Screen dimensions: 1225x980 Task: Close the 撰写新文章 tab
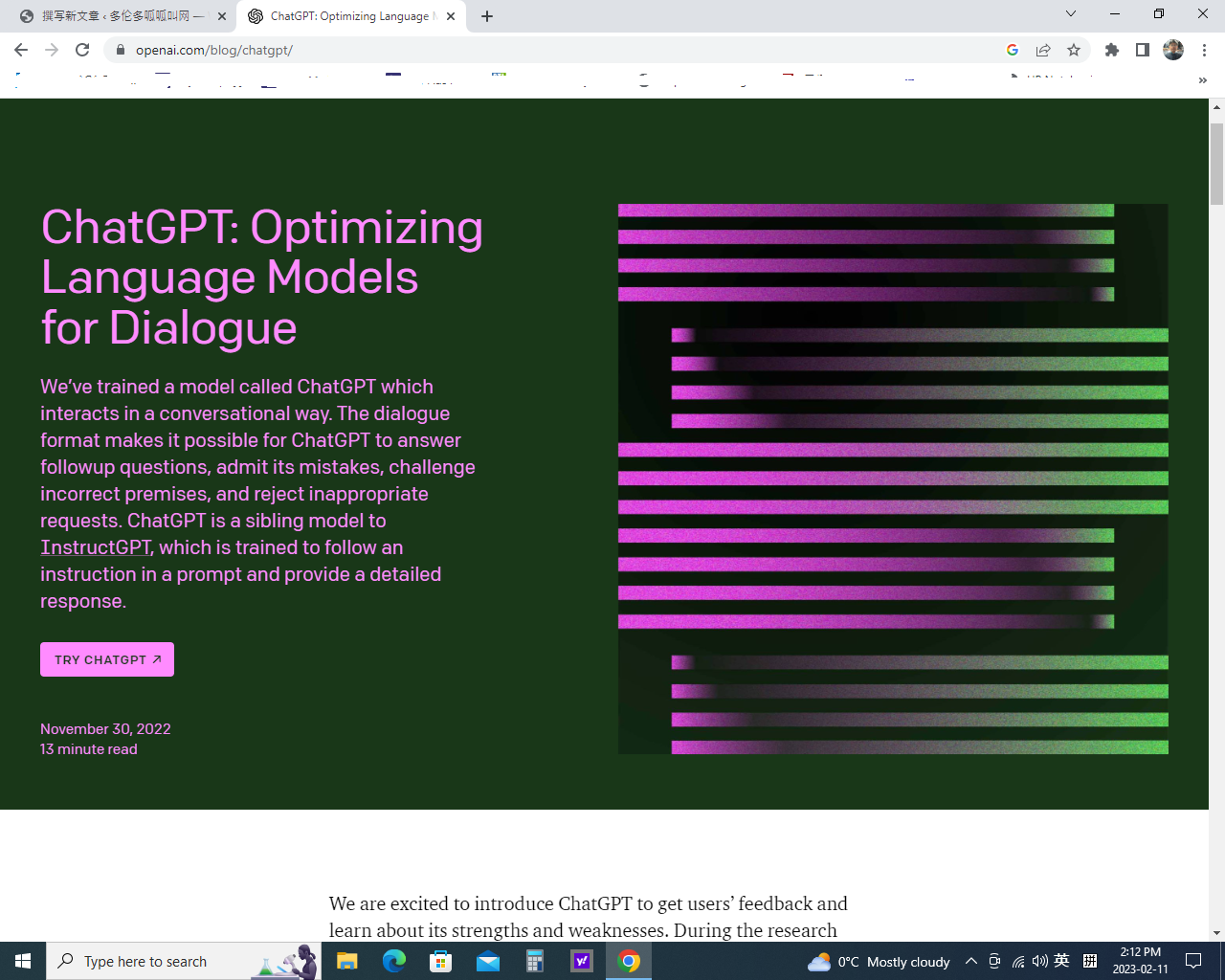[x=222, y=16]
